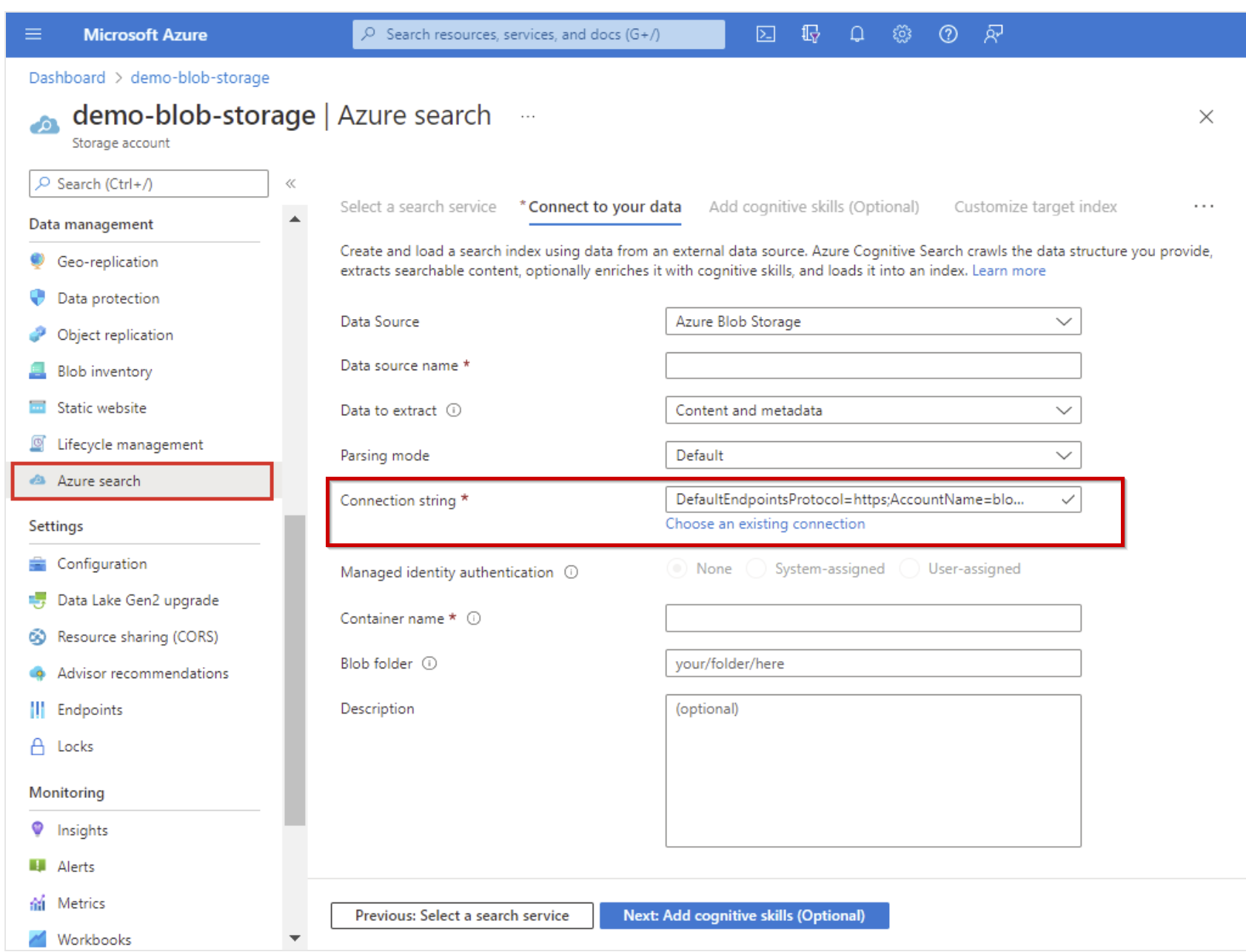Show info for Container name
Viewport: 1246px width, 952px height.
tap(474, 618)
